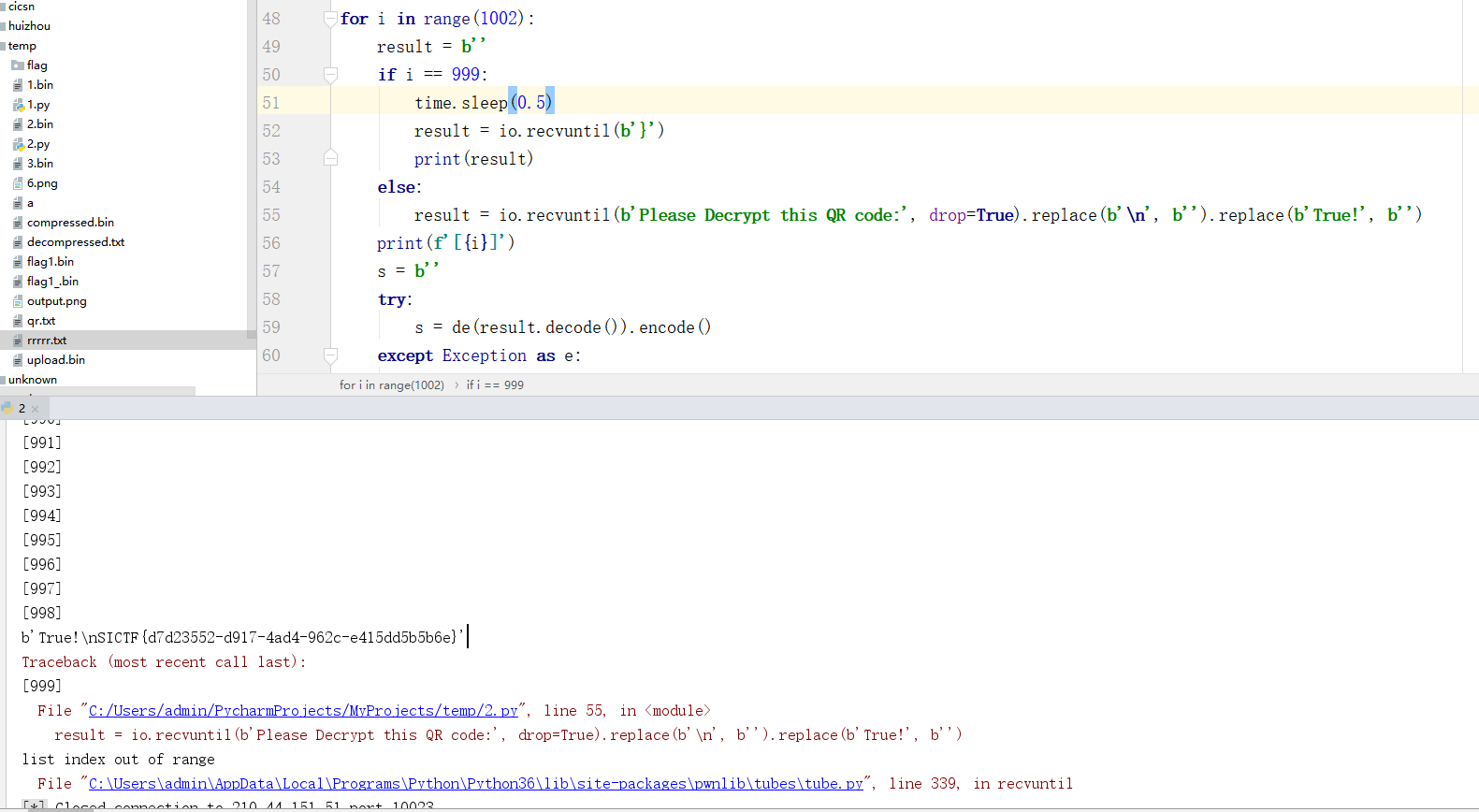Click the text file icon beside qr.txt
The image size is (1479, 812).
pyautogui.click(x=18, y=321)
